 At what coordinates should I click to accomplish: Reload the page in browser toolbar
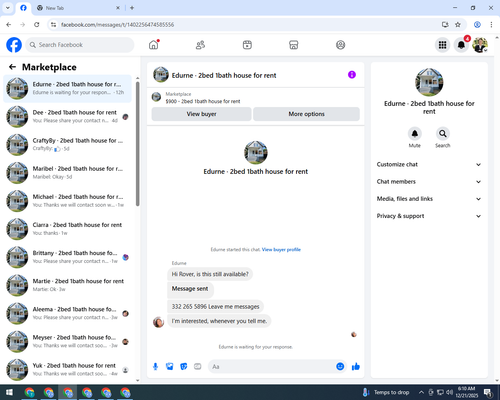tap(37, 25)
